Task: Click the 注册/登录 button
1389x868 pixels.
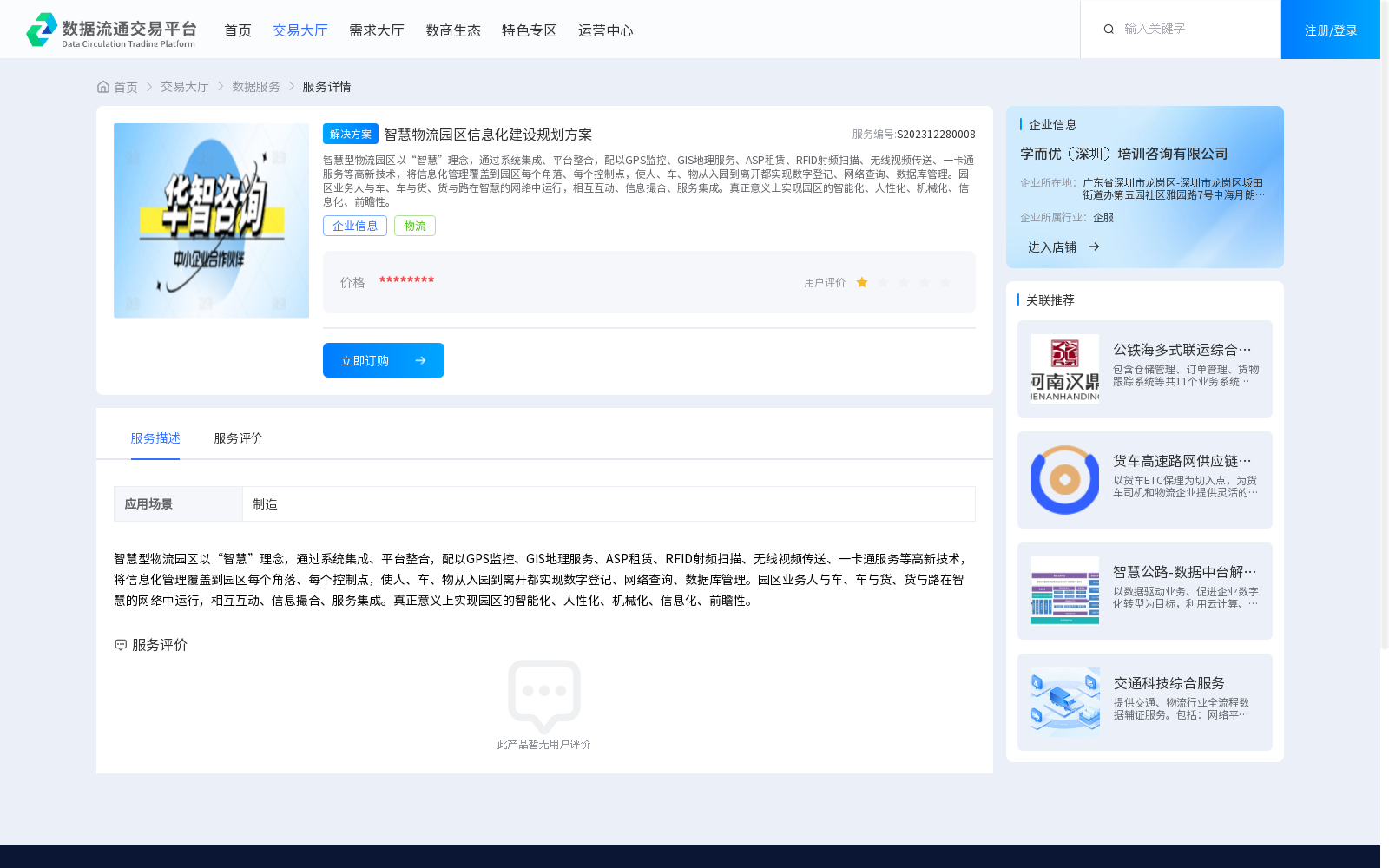Action: click(x=1331, y=30)
